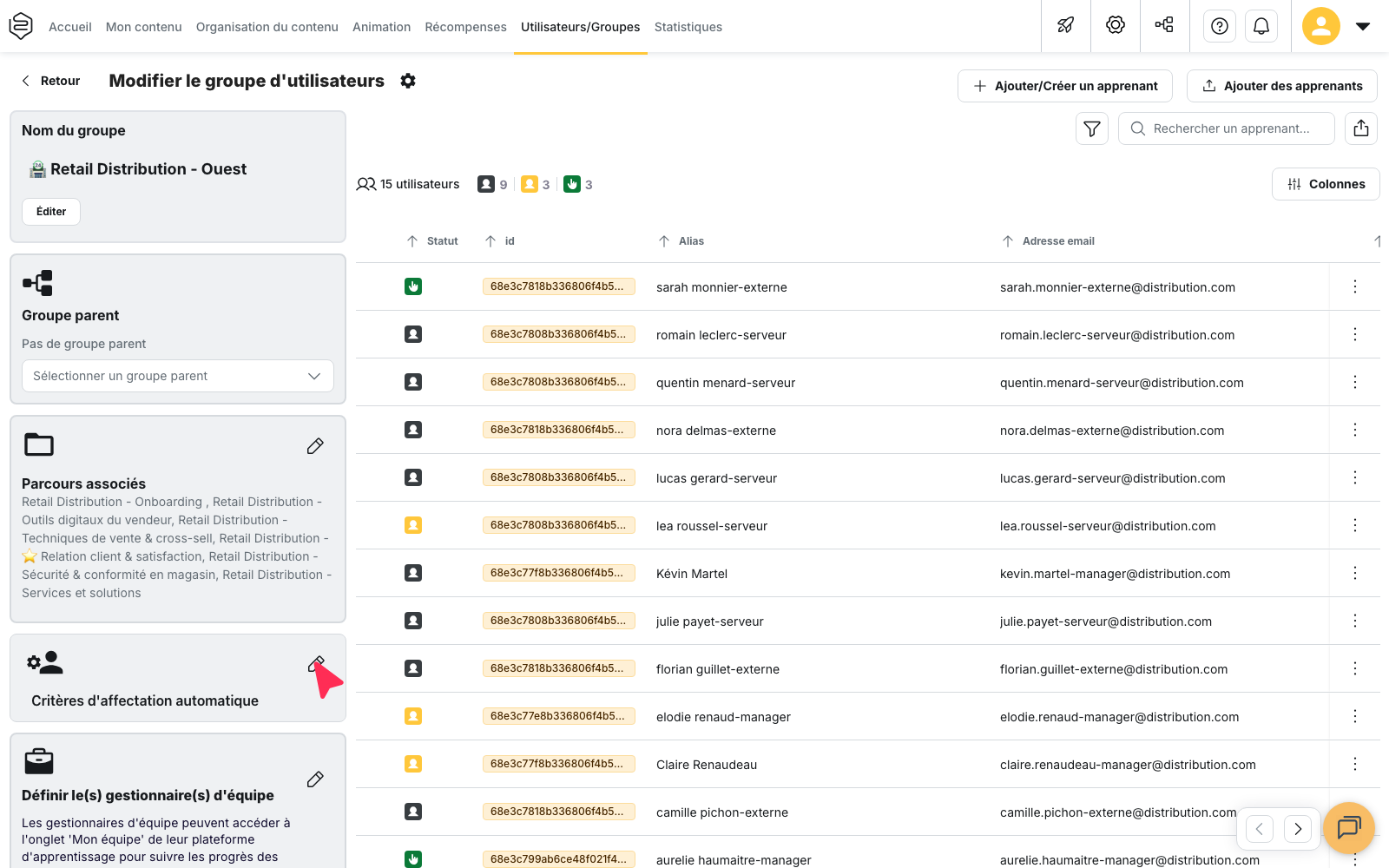Sort by Statut column
The width and height of the screenshot is (1389, 868).
point(432,241)
